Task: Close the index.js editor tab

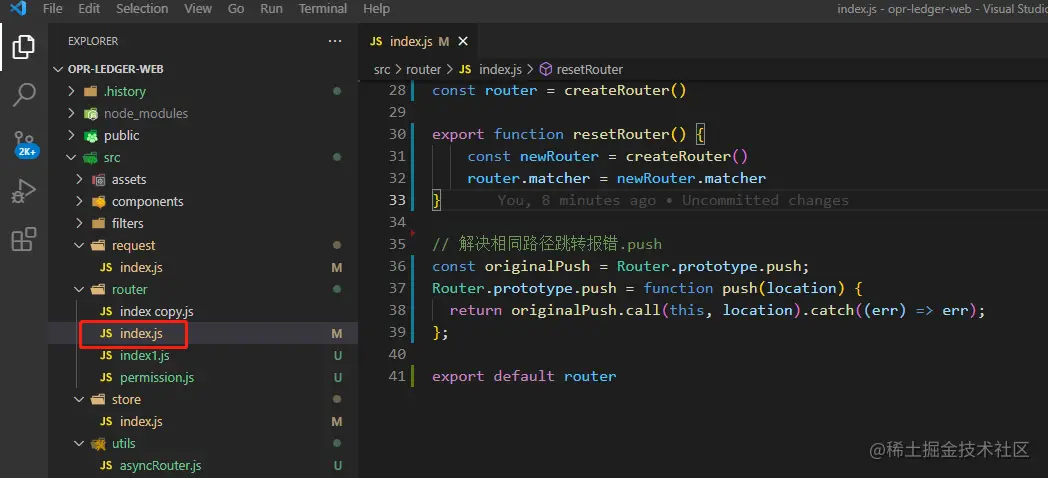Action: coord(463,41)
